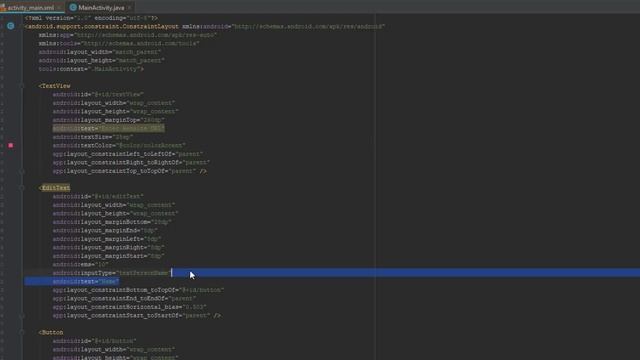
Task: Click the layout_constraintBottom_toTopOf line
Action: (138, 290)
